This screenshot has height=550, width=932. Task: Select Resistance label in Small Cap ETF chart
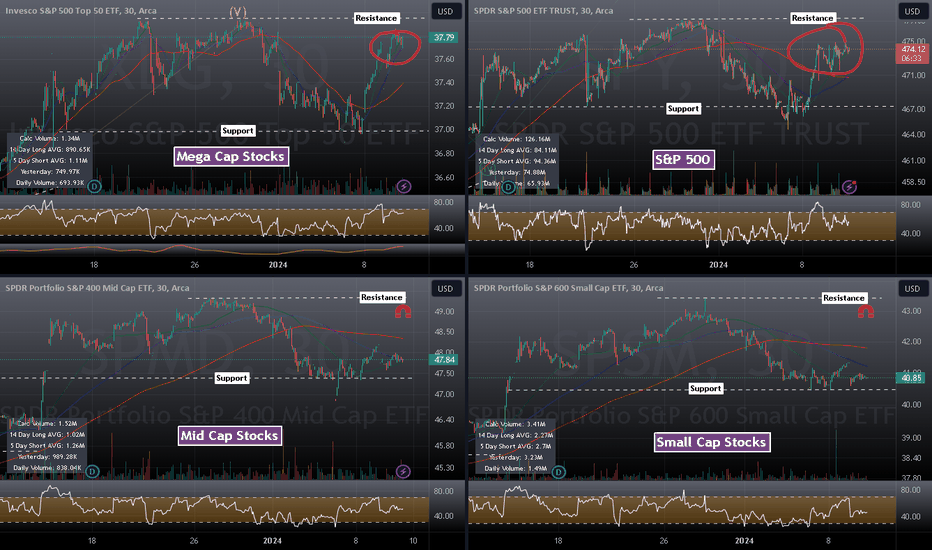pos(844,298)
